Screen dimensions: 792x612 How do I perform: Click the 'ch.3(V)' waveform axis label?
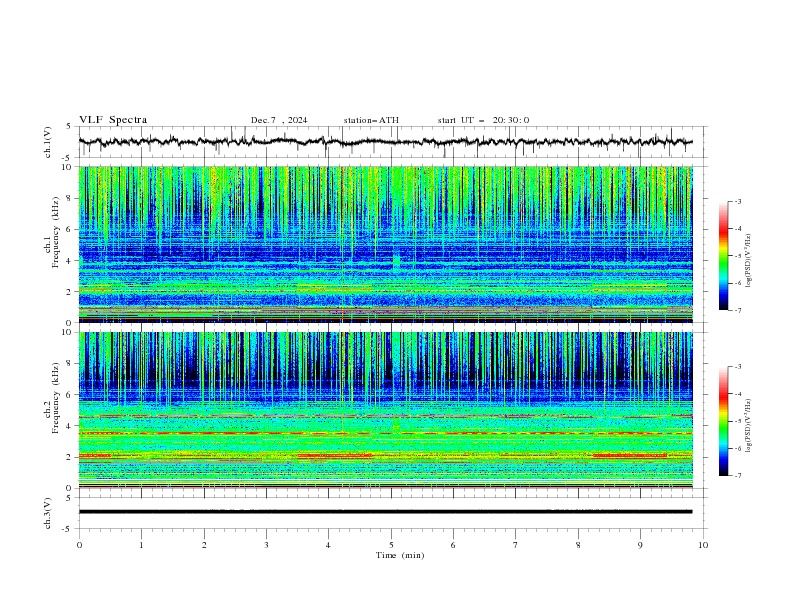coord(48,513)
